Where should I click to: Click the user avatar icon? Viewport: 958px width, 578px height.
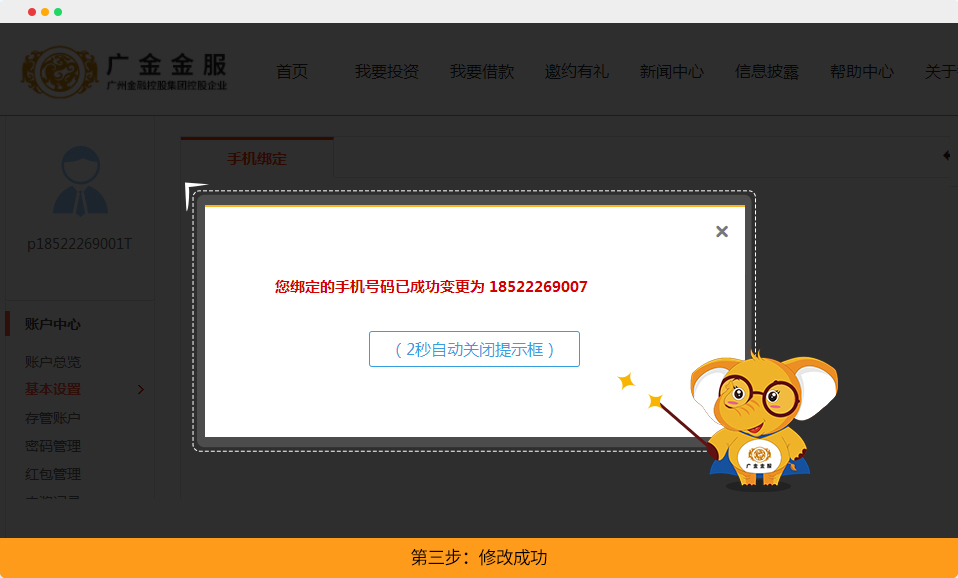click(x=80, y=182)
